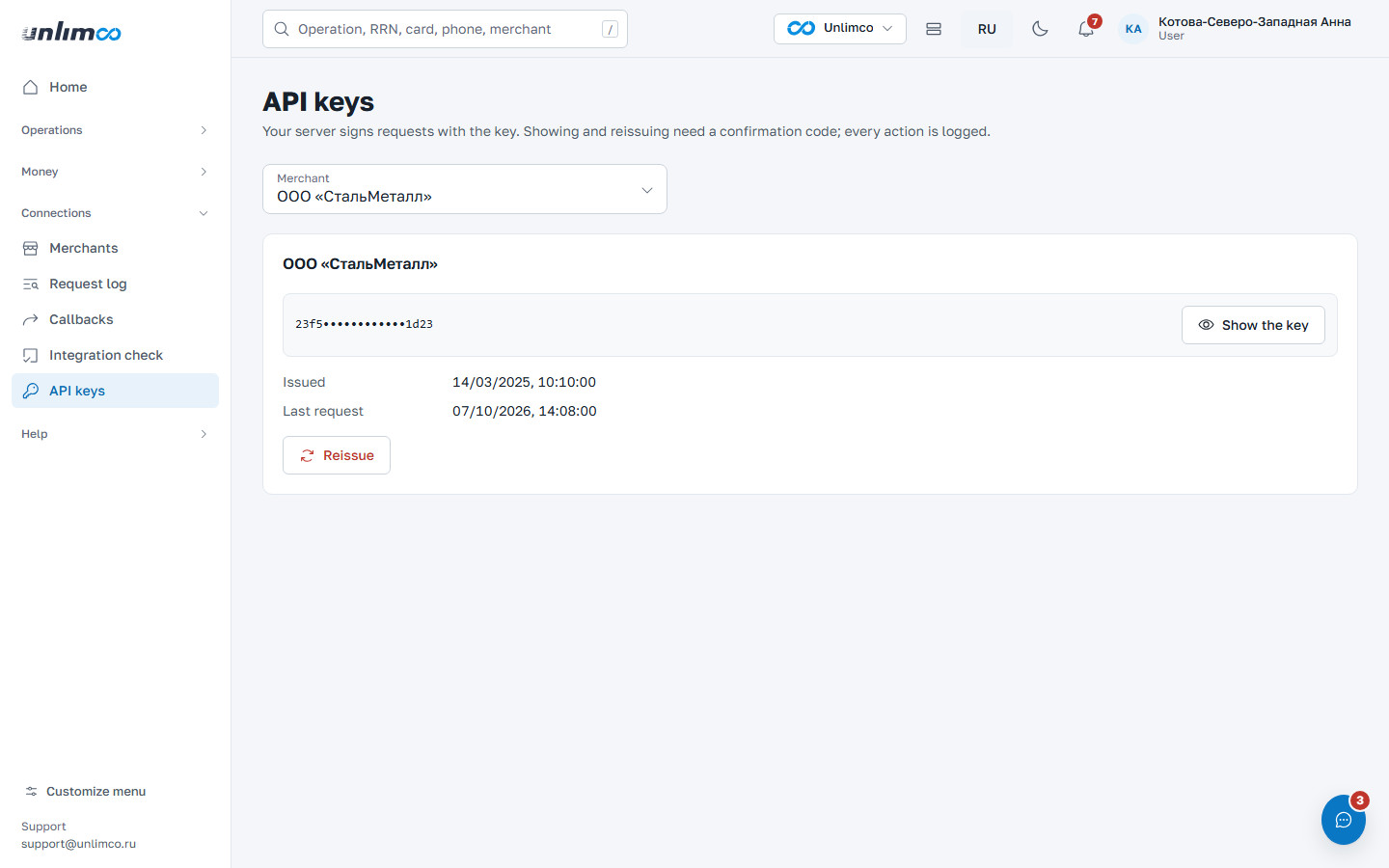Click the ООО «СтальМеталл» card heading
The width and height of the screenshot is (1389, 868).
[360, 263]
